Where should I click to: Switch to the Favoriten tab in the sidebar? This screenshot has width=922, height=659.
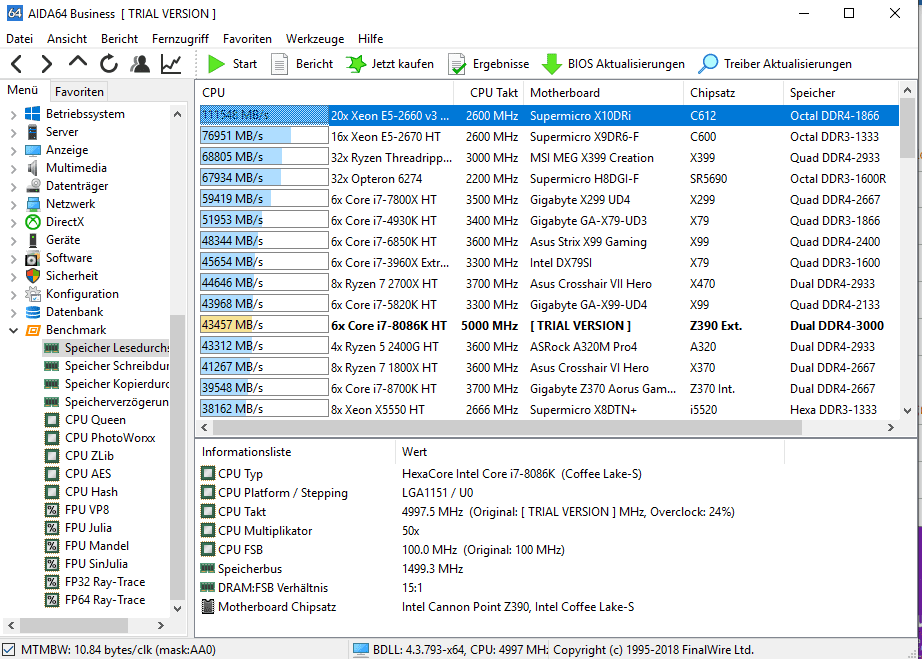(x=79, y=92)
